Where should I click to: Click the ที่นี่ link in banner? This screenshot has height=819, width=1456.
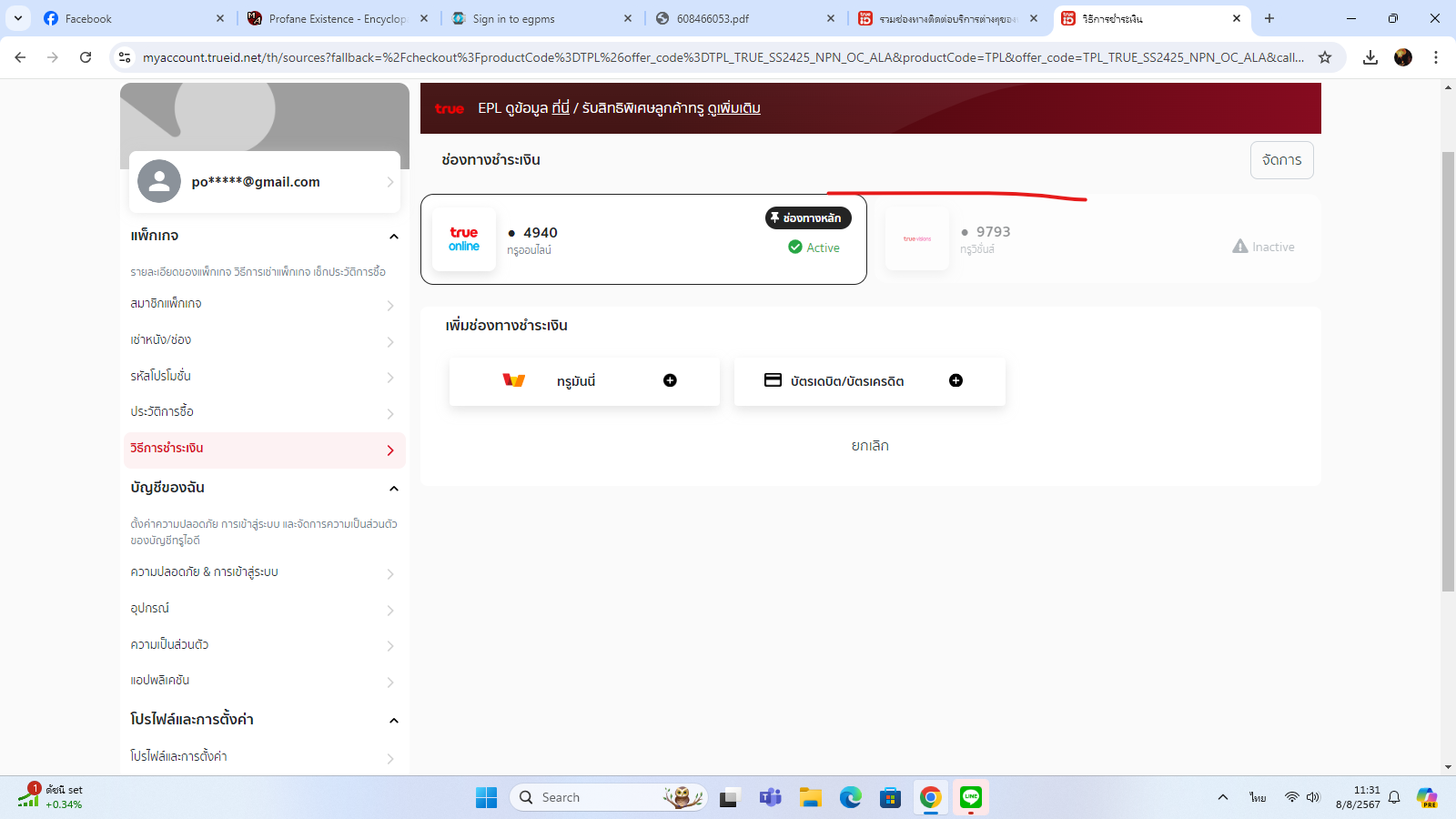coord(561,108)
